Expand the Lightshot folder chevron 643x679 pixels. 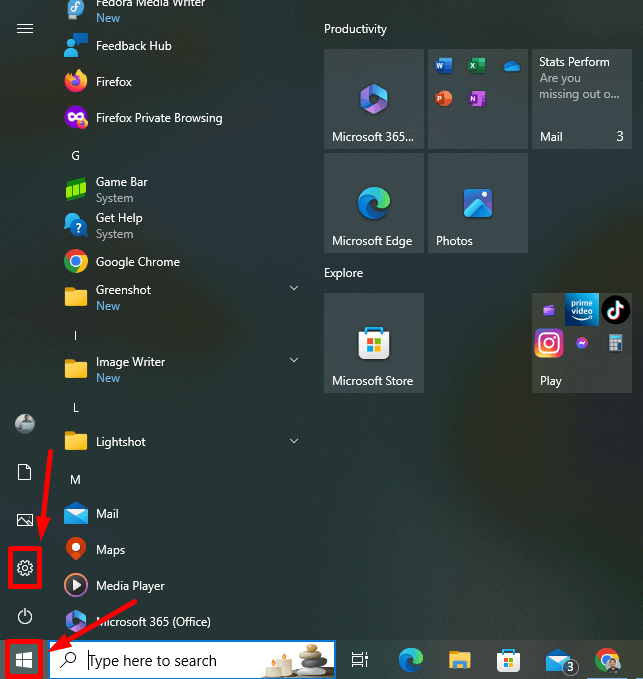[x=294, y=441]
